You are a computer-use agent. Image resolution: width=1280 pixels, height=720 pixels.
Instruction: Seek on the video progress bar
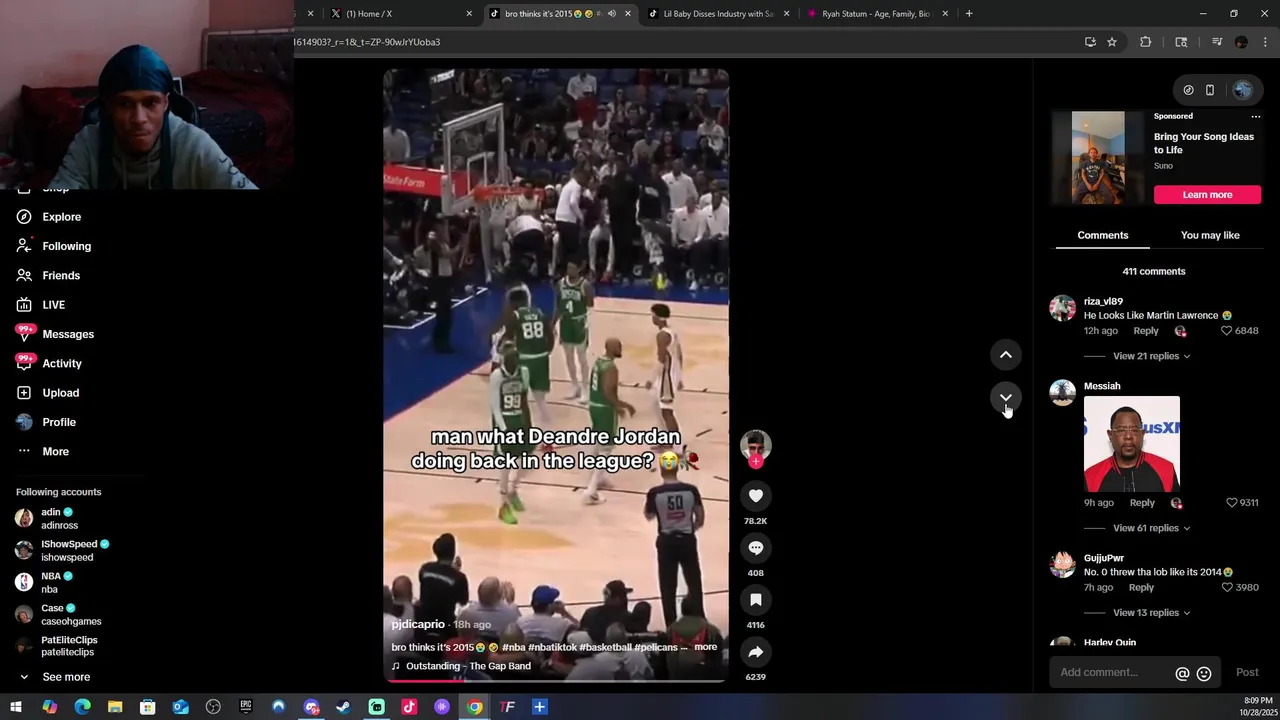point(556,681)
